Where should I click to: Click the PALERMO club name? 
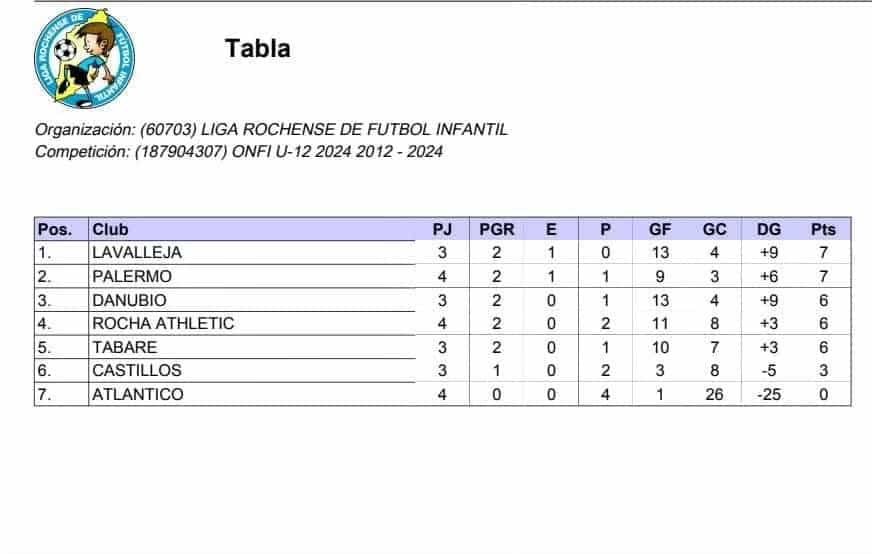click(132, 276)
